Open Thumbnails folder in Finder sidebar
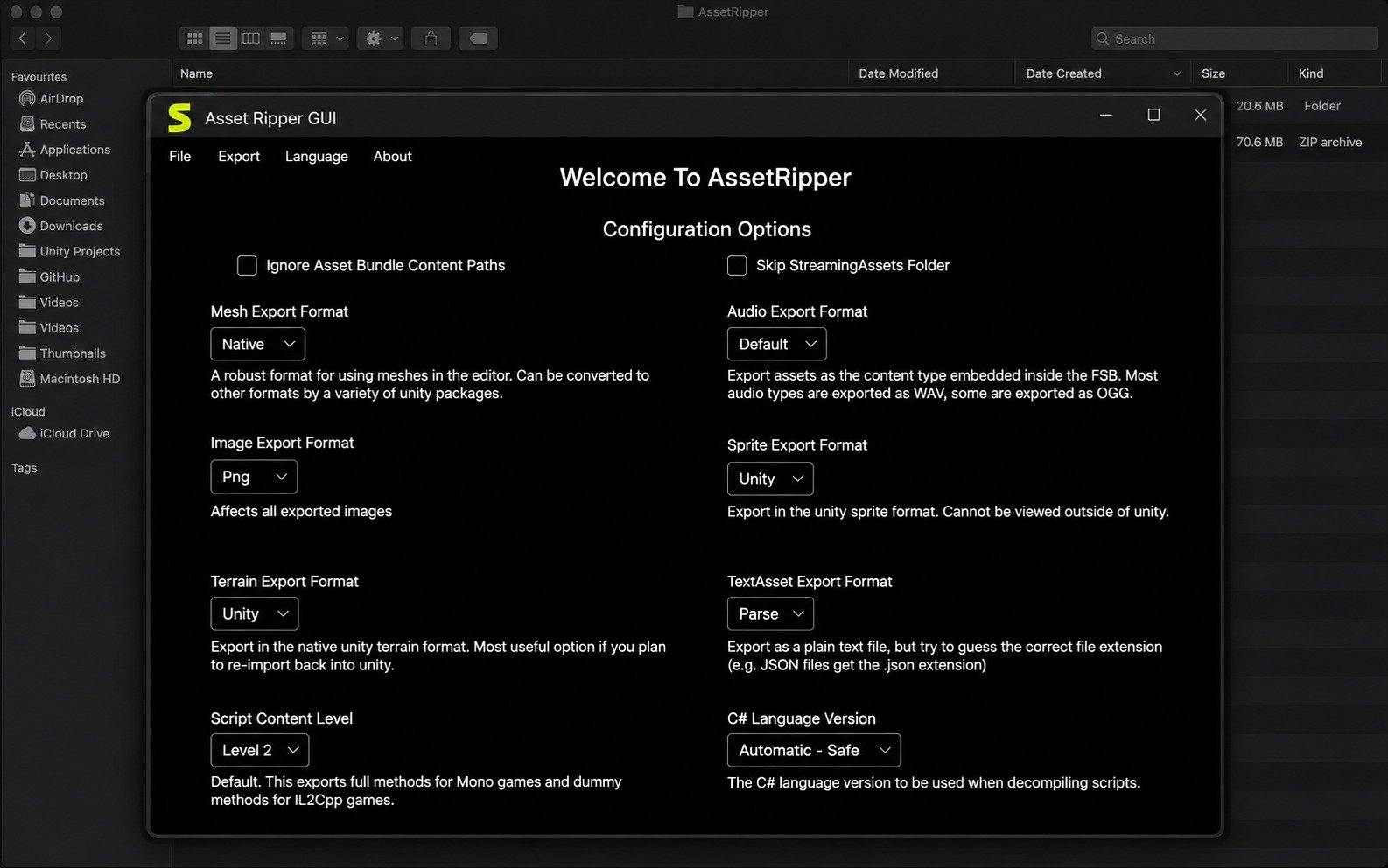1388x868 pixels. coord(62,353)
